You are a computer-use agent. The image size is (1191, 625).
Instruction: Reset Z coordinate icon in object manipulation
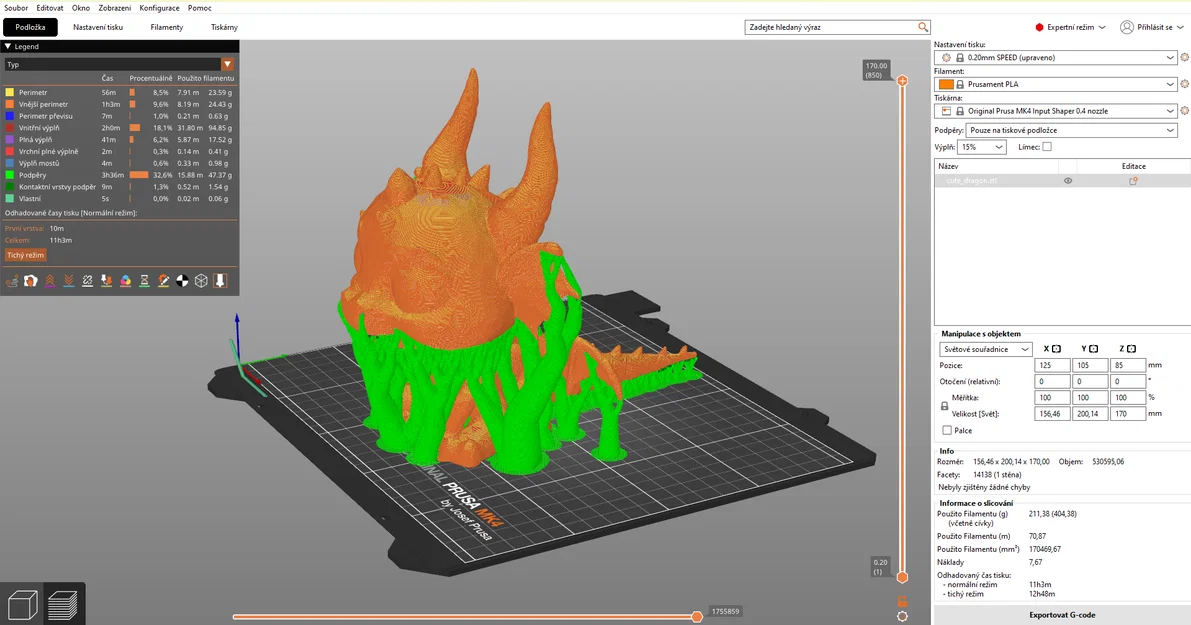(1131, 349)
